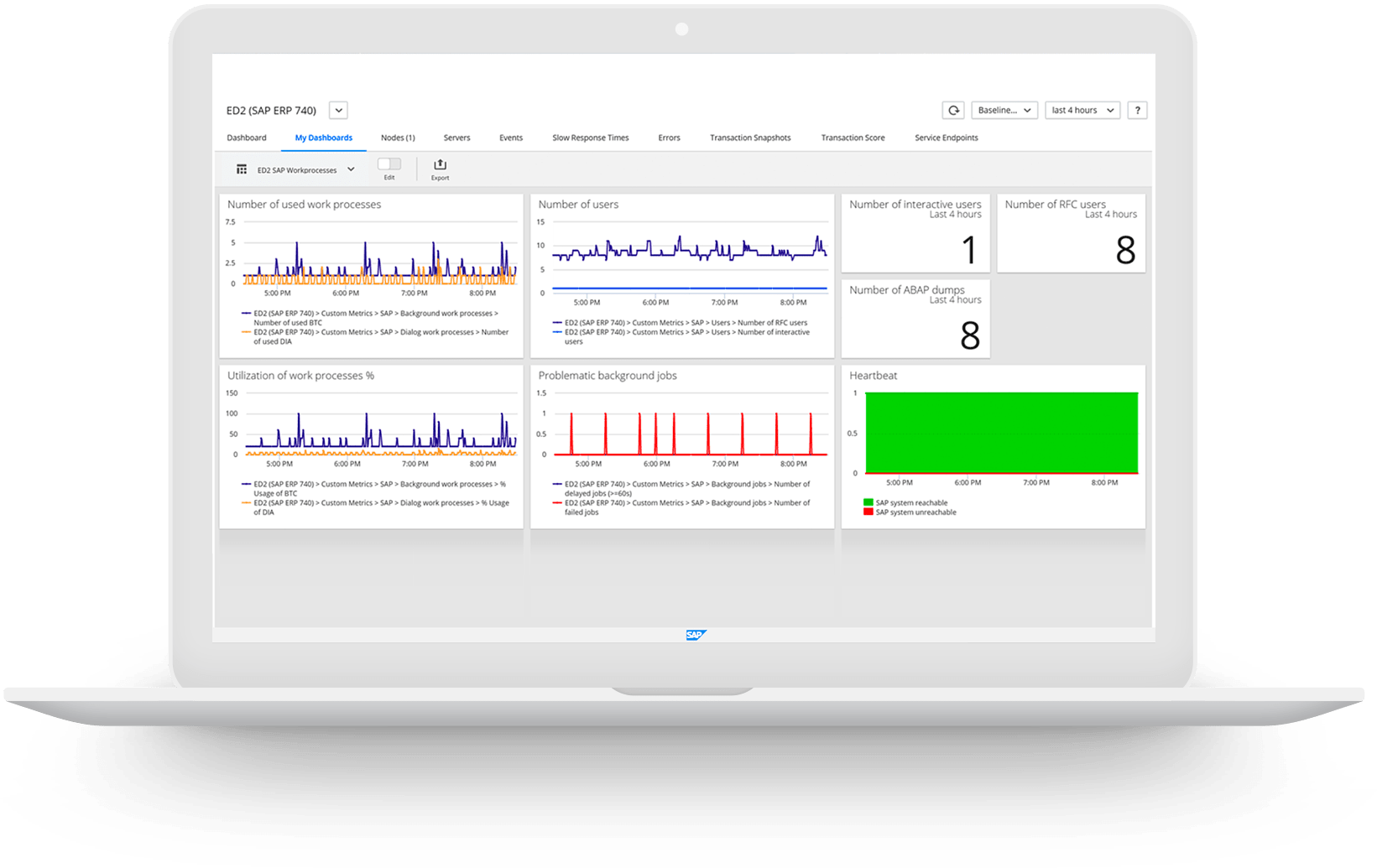The height and width of the screenshot is (868, 1377).
Task: Click the % Usage of DIA legend entry
Action: 375,507
